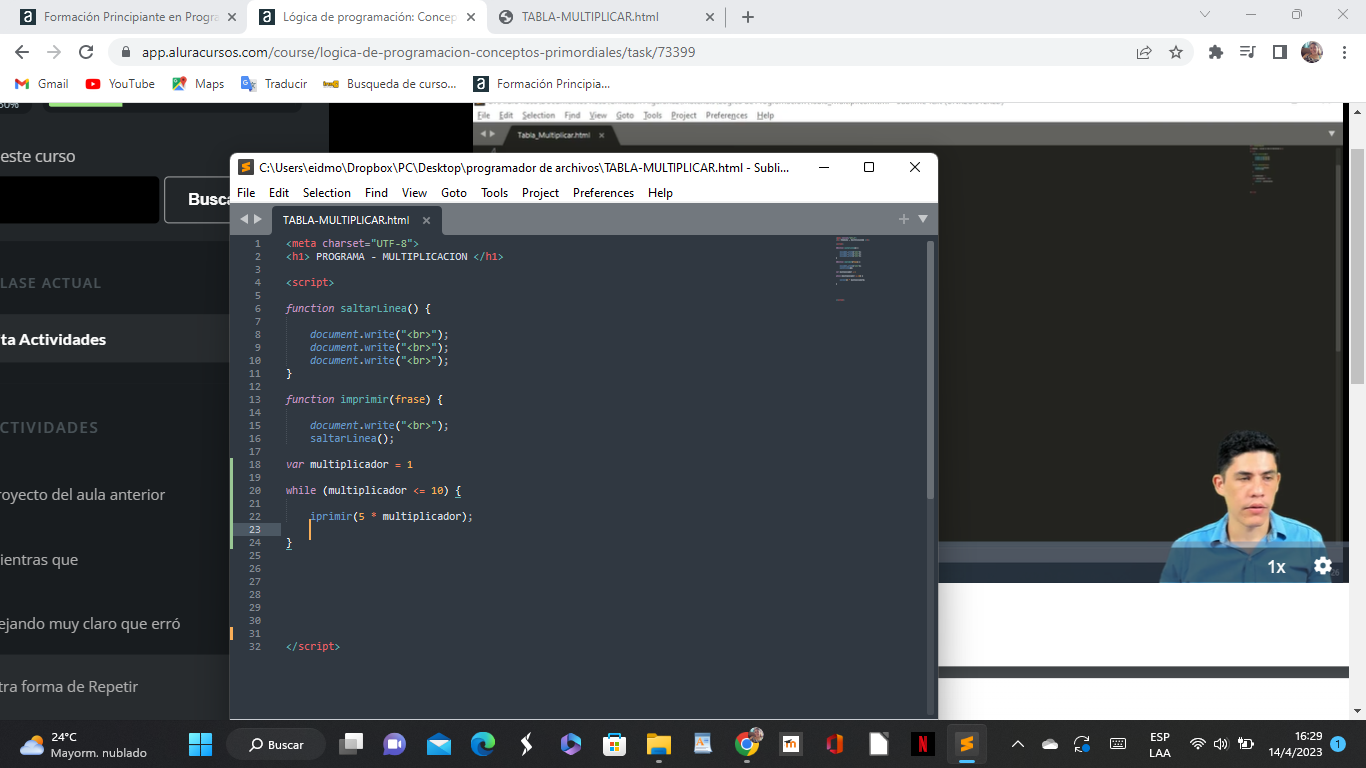Click Sublime editor vertical scrollbar
This screenshot has width=1366, height=768.
[x=931, y=370]
